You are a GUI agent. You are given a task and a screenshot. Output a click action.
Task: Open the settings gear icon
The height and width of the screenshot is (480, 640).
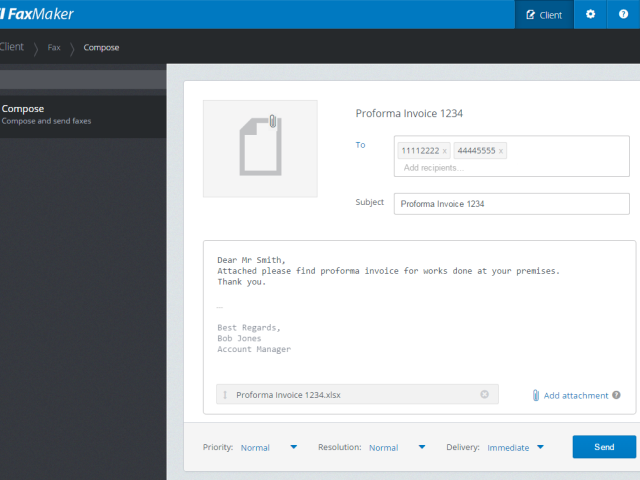point(590,14)
